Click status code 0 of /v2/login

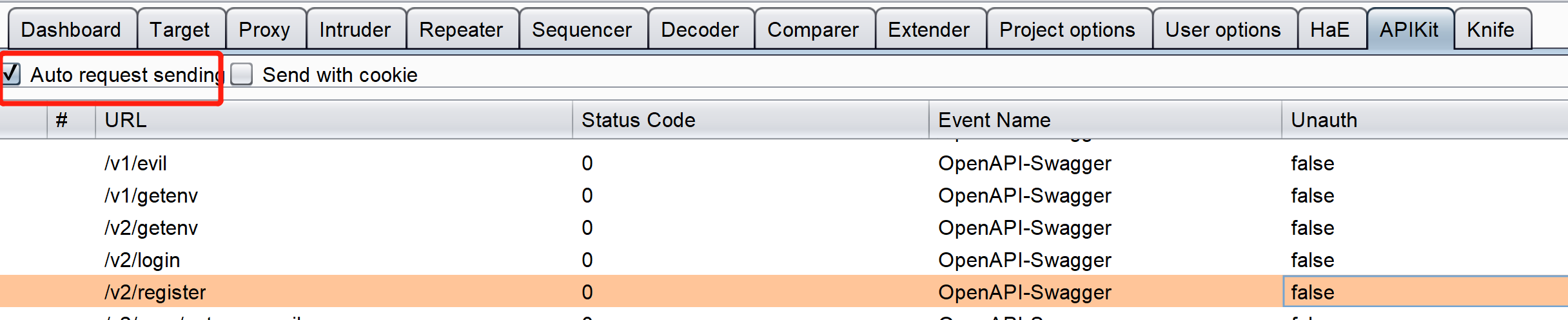(587, 260)
